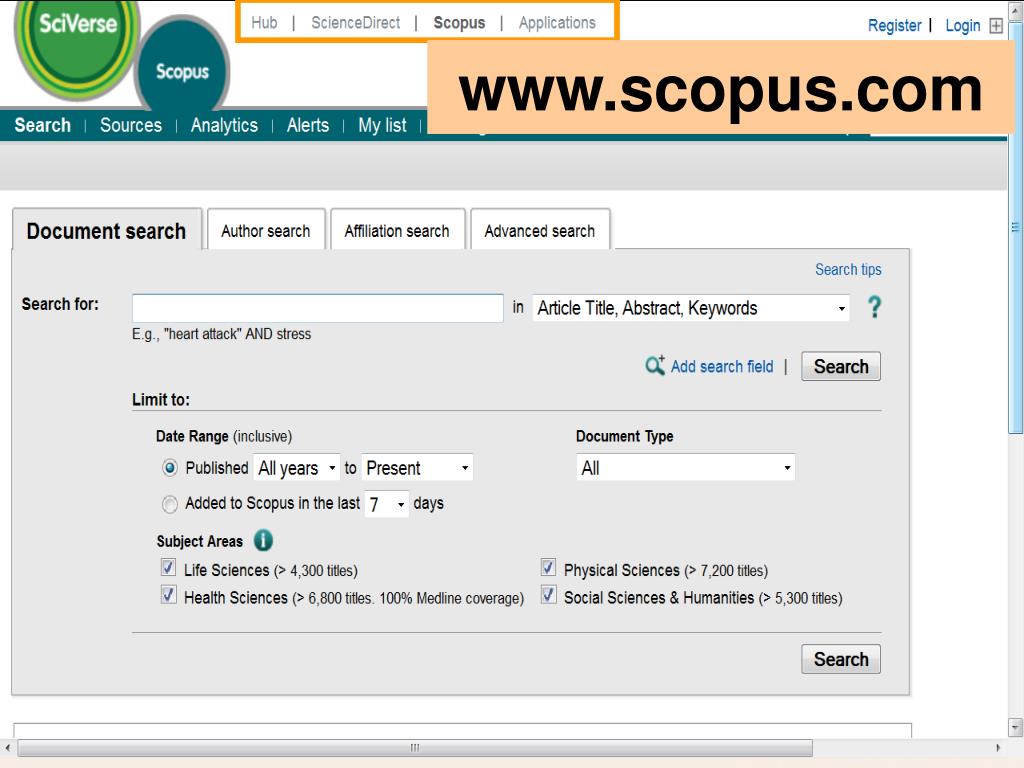Click the Scopus link in top bar
Screen dimensions: 1024x768
tap(459, 23)
